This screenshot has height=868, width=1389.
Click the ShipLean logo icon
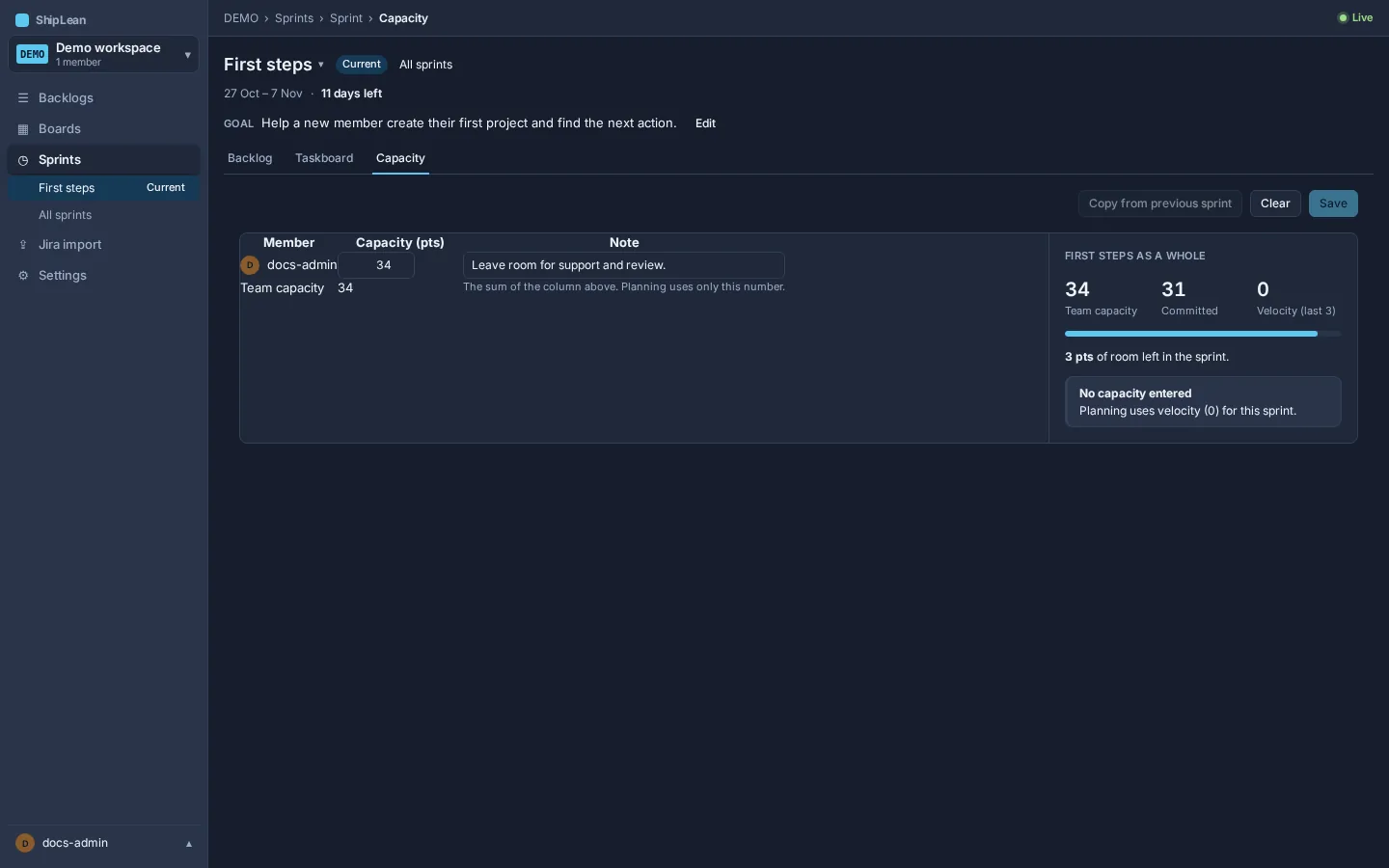(22, 20)
